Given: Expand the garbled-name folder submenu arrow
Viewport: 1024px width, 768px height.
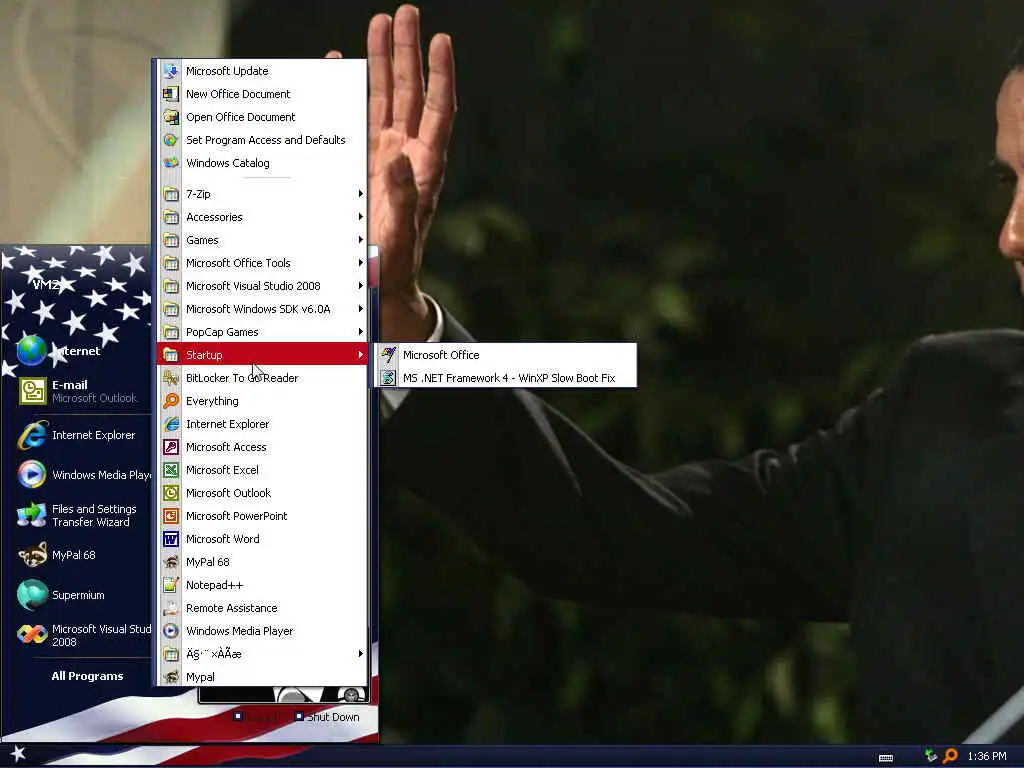Looking at the screenshot, I should pyautogui.click(x=360, y=653).
